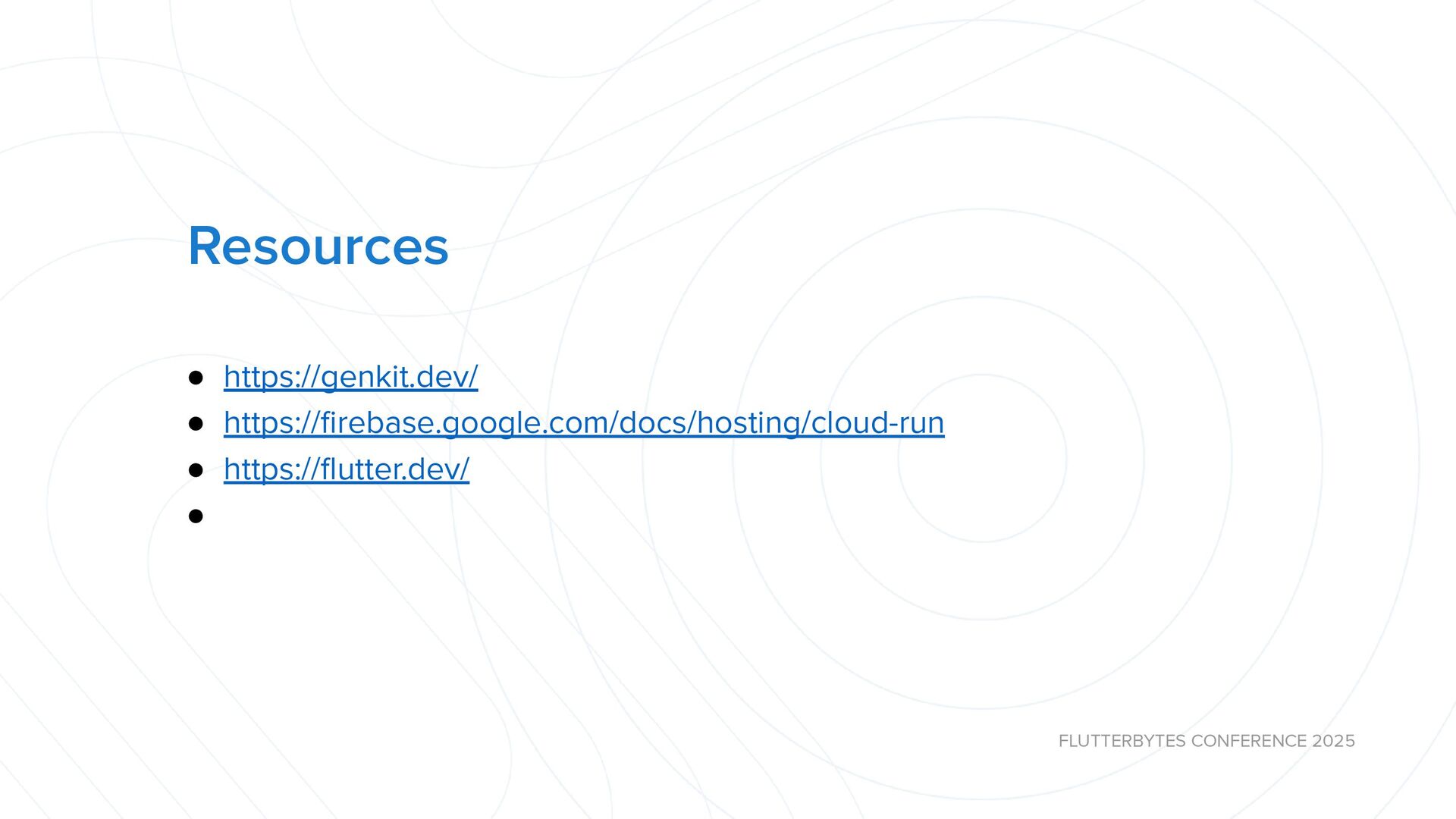Click the word "FLUTTERBYTES" in the footer
This screenshot has height=819, width=1456.
(1122, 741)
